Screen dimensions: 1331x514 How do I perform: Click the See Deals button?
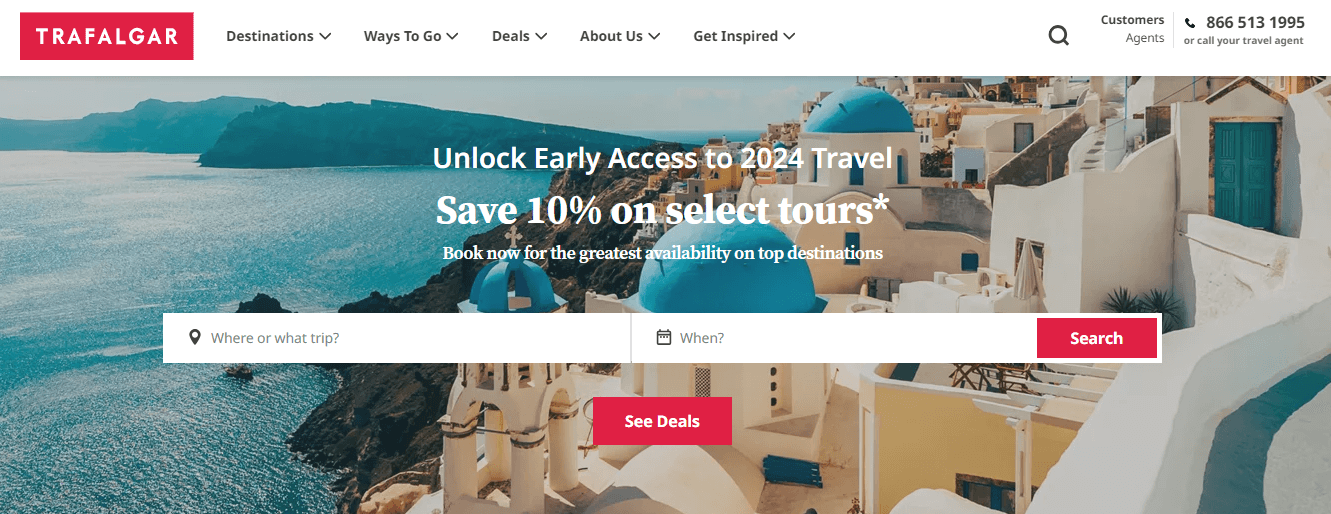(662, 421)
